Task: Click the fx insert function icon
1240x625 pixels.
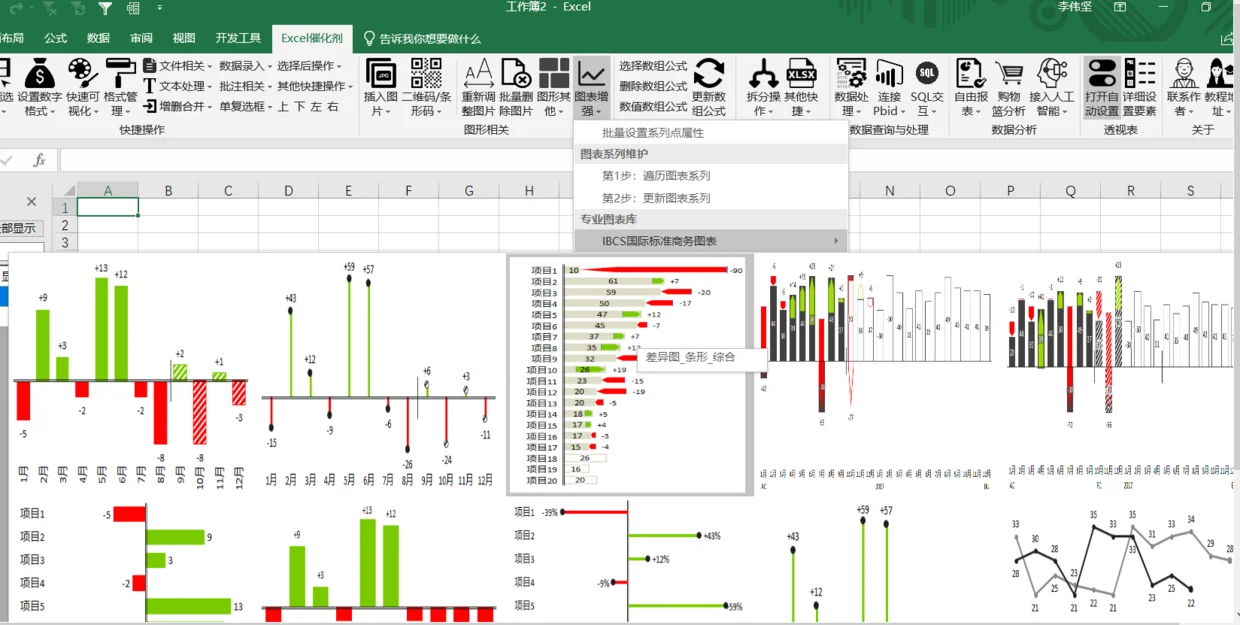Action: tap(40, 160)
